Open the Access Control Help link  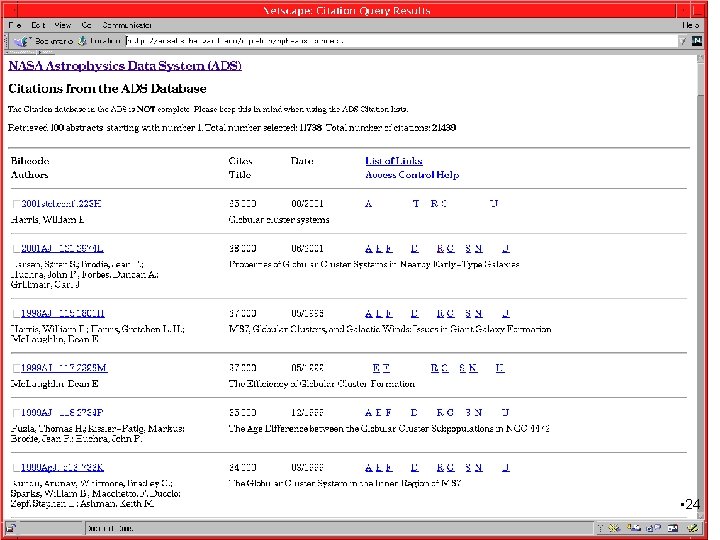[x=412, y=174]
